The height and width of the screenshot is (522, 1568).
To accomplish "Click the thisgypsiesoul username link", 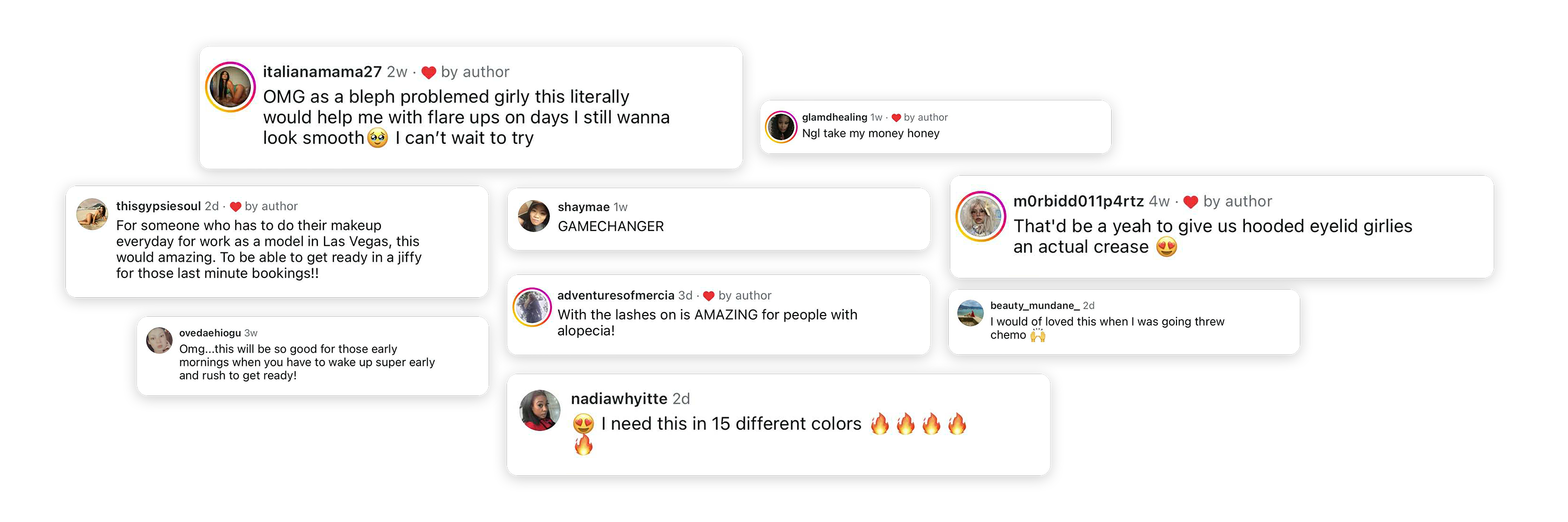I will [x=158, y=206].
